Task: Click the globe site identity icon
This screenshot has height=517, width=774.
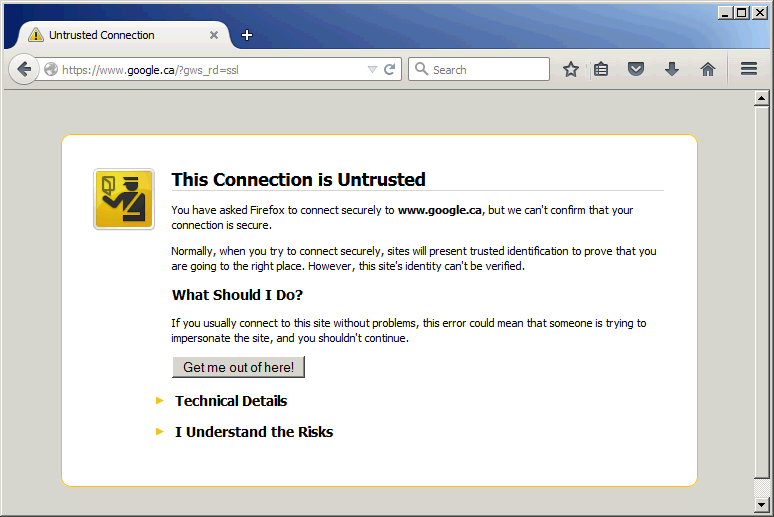Action: pos(51,70)
